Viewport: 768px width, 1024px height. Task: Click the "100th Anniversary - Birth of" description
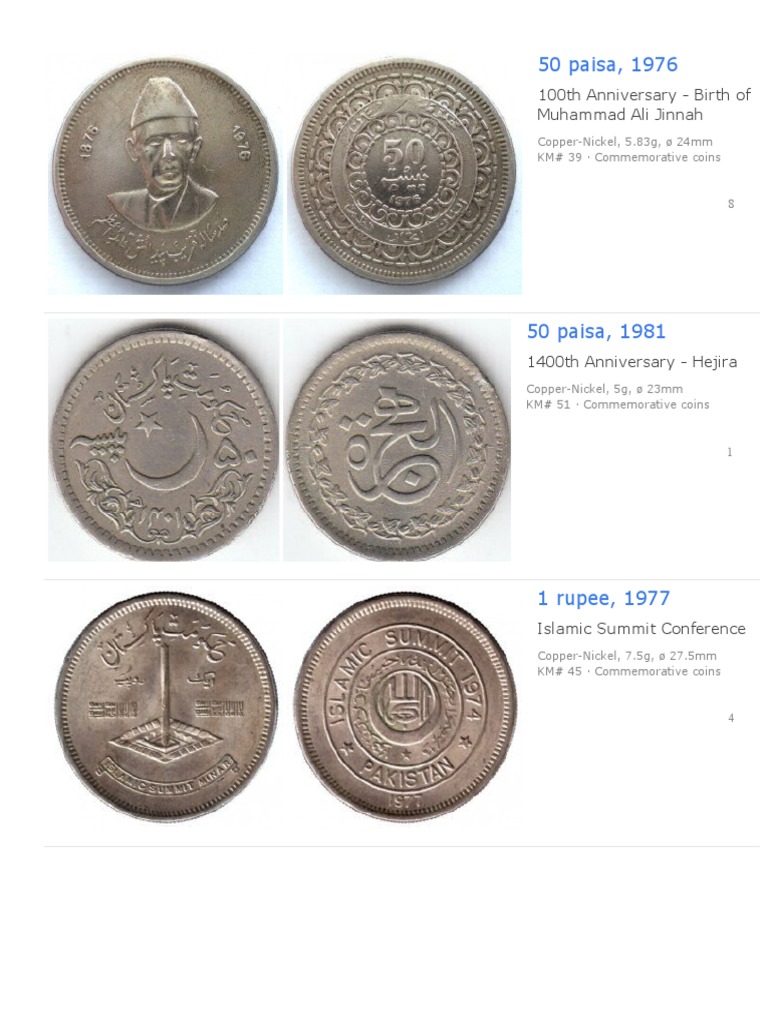coord(644,95)
